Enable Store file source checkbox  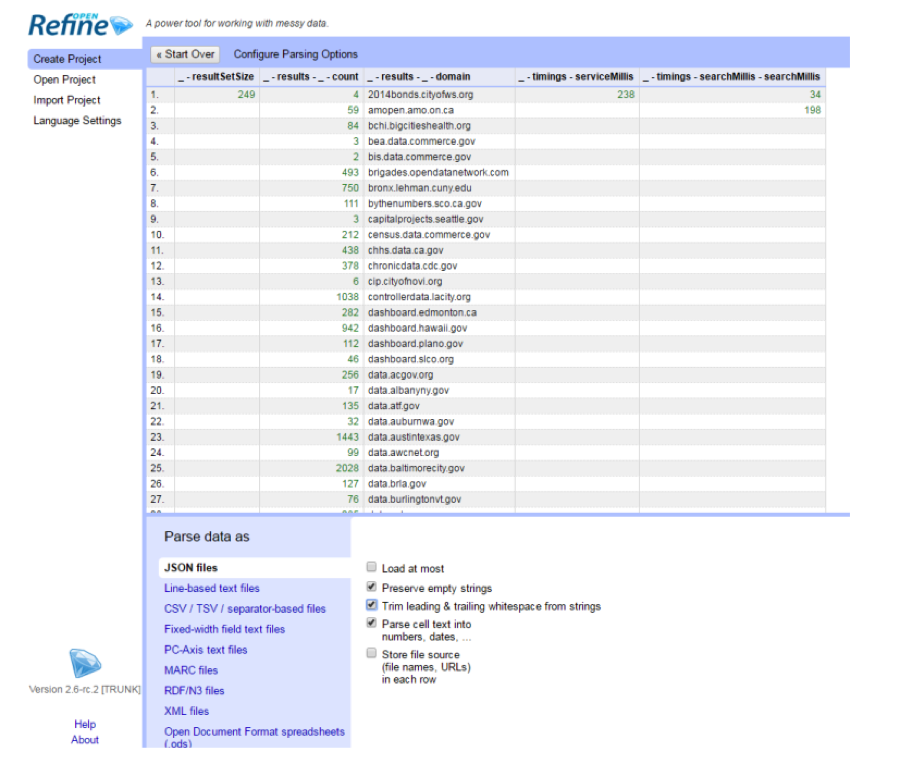371,653
